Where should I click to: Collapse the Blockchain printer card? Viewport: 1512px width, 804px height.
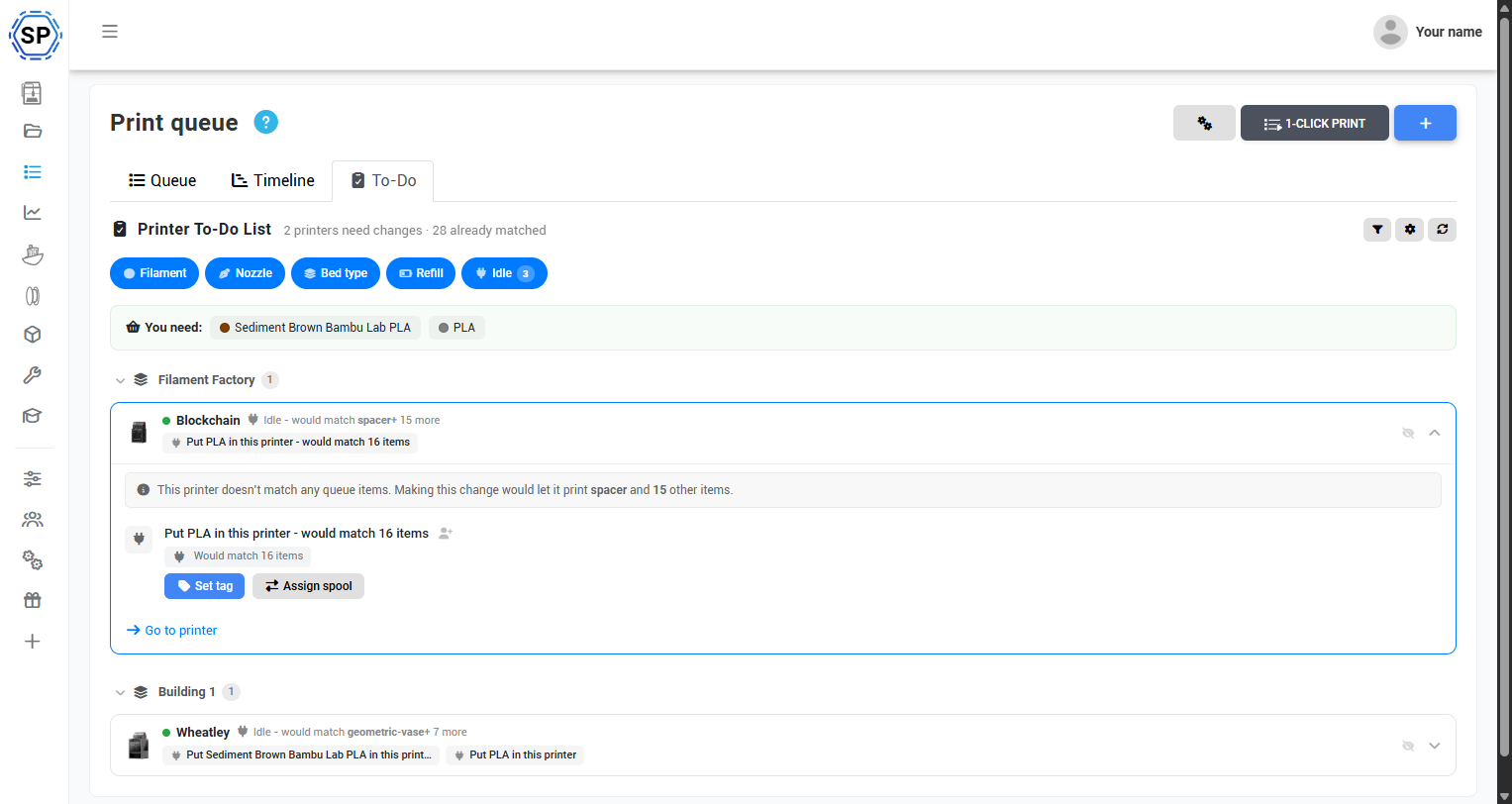point(1435,433)
